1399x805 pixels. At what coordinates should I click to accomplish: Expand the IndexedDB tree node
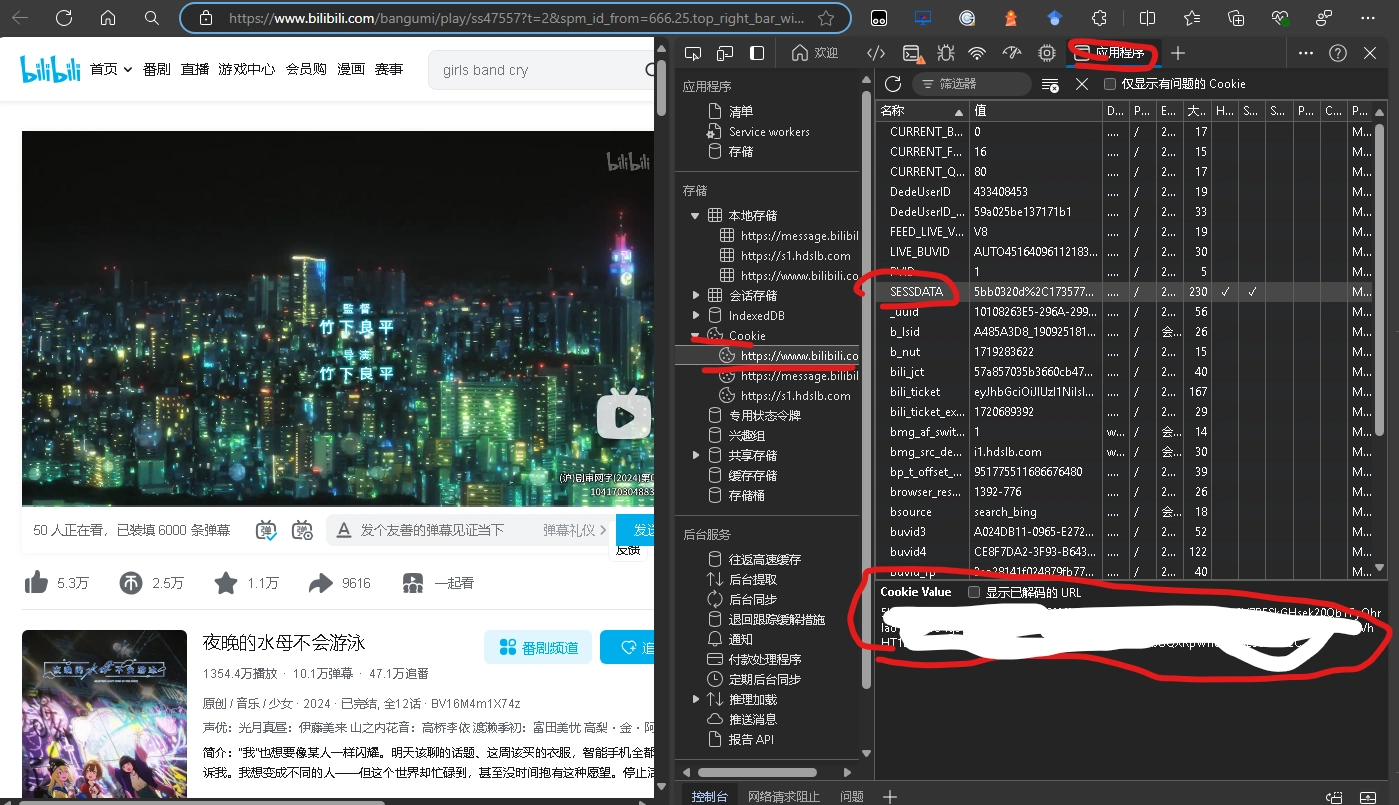696,316
